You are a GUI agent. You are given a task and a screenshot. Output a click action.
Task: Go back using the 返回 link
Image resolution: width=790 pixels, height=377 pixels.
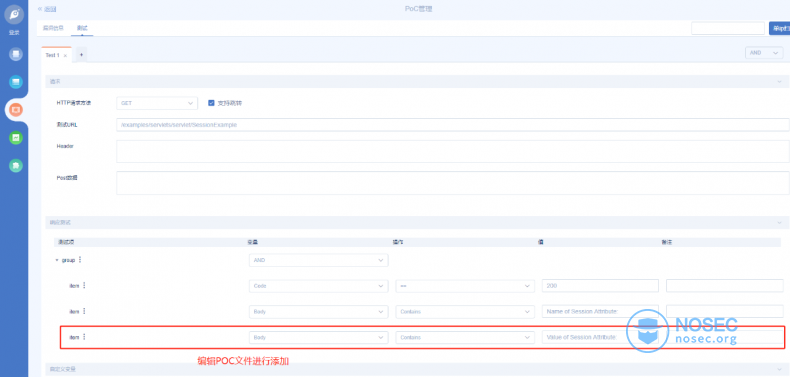tap(48, 9)
